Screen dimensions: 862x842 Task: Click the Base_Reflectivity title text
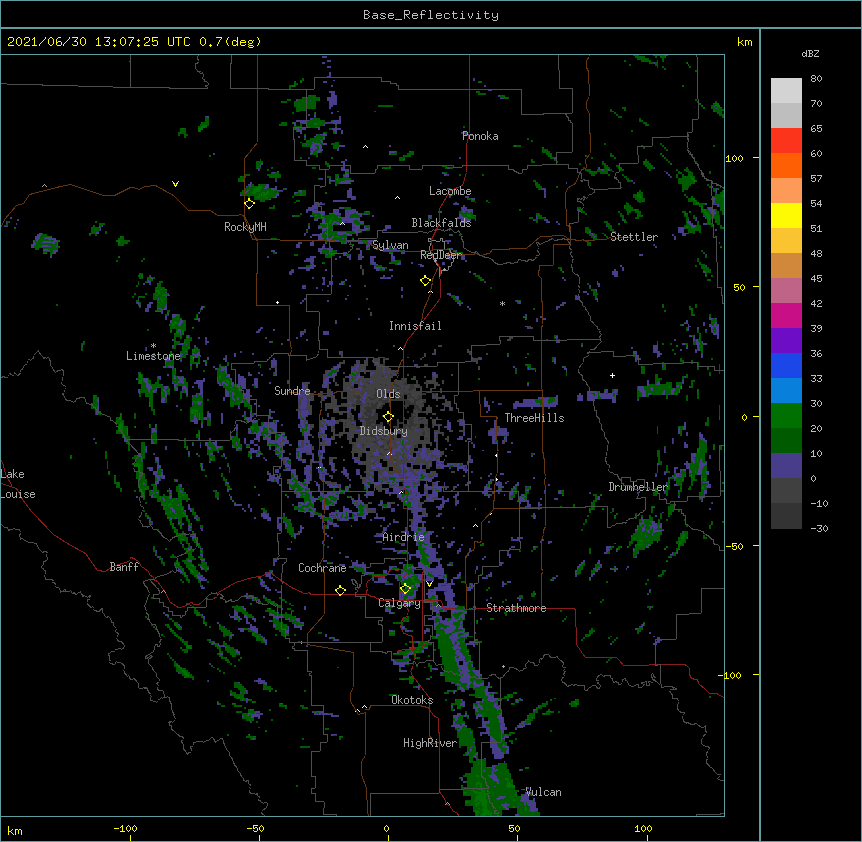[431, 15]
